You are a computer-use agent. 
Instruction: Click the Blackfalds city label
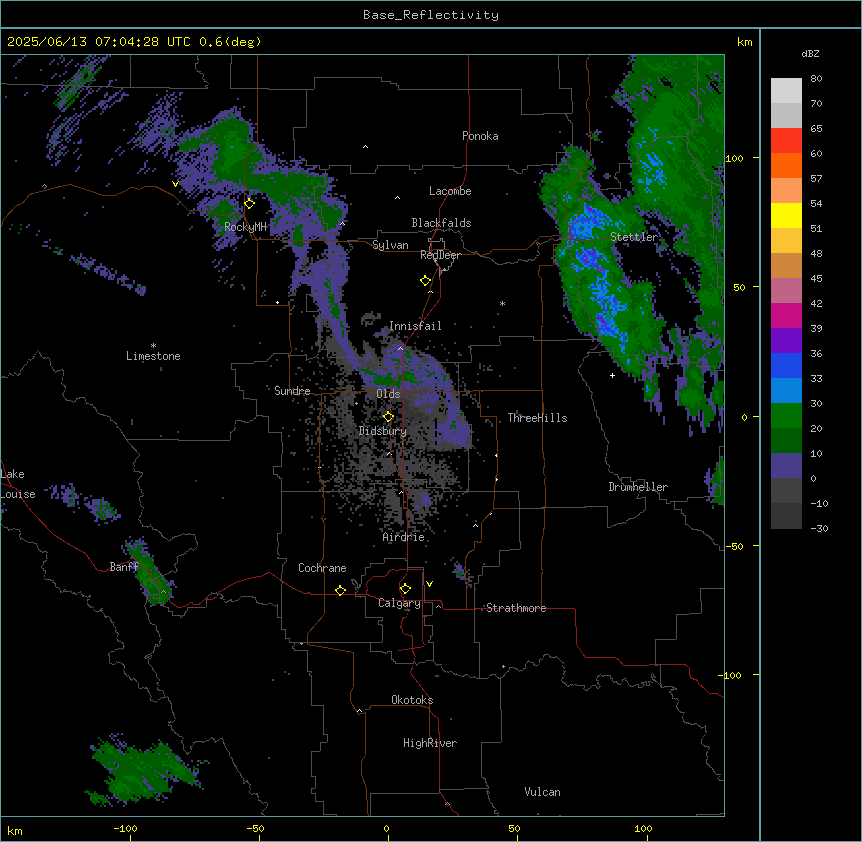point(441,223)
